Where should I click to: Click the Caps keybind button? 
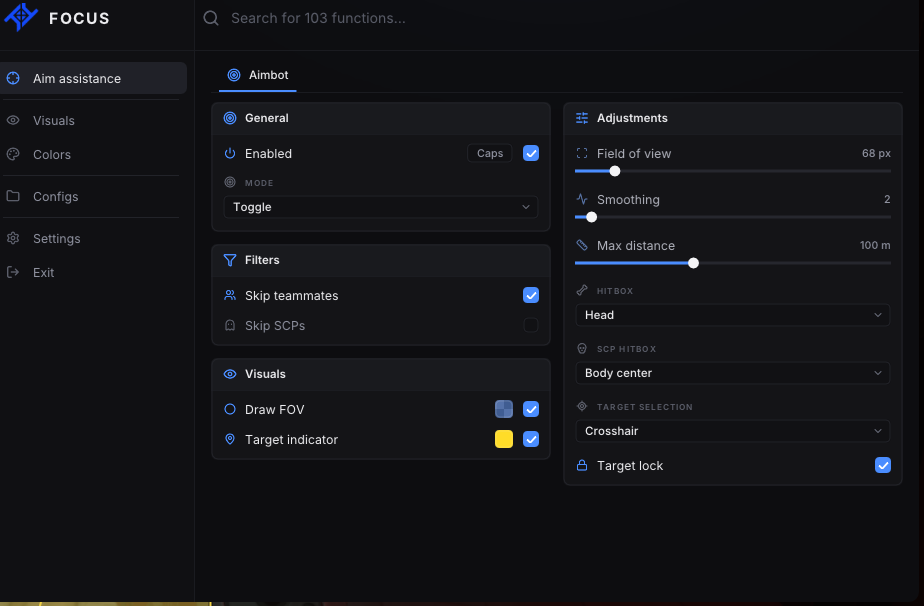490,153
